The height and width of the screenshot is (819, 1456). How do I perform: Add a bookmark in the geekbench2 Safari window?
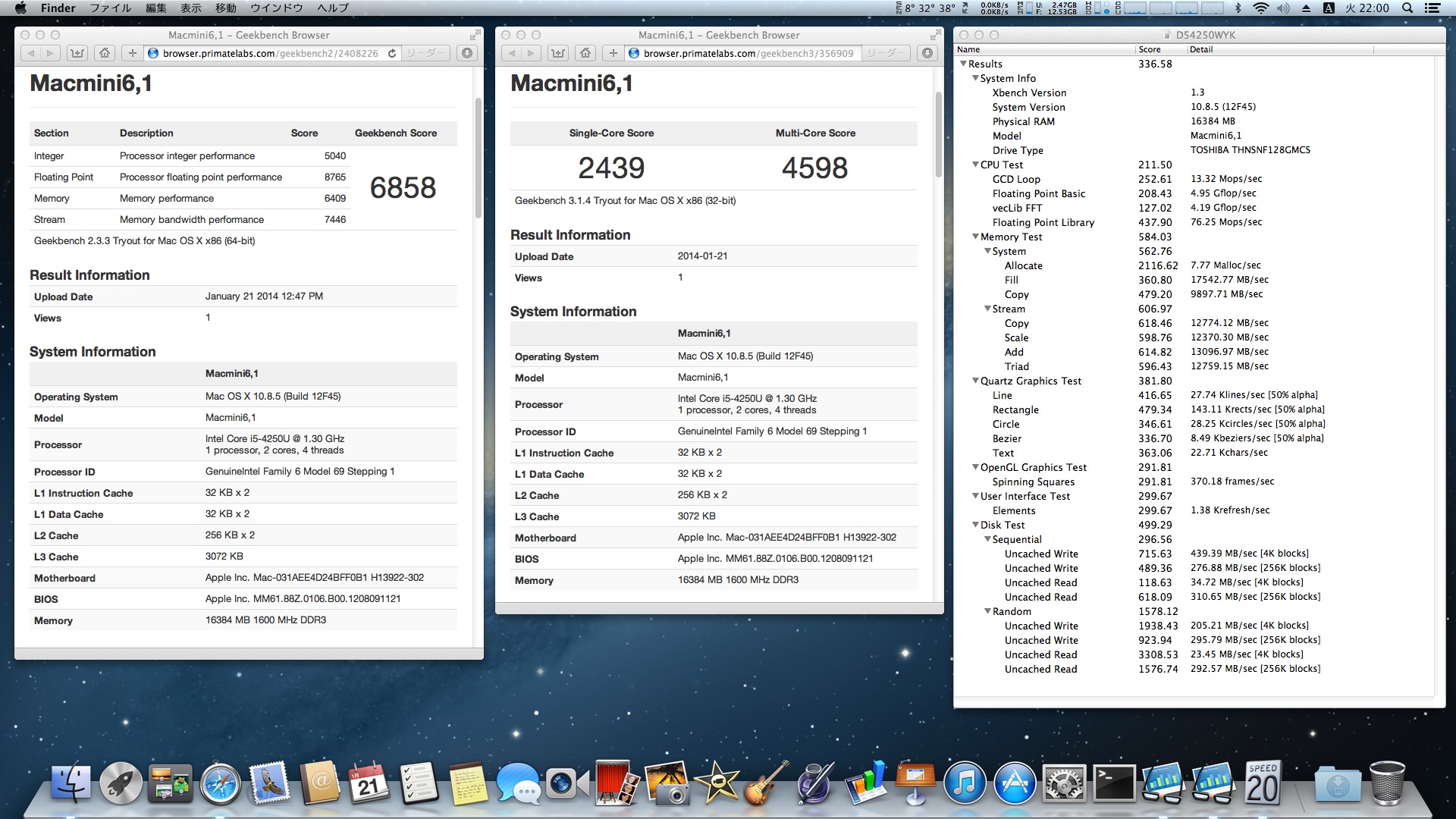(x=132, y=53)
